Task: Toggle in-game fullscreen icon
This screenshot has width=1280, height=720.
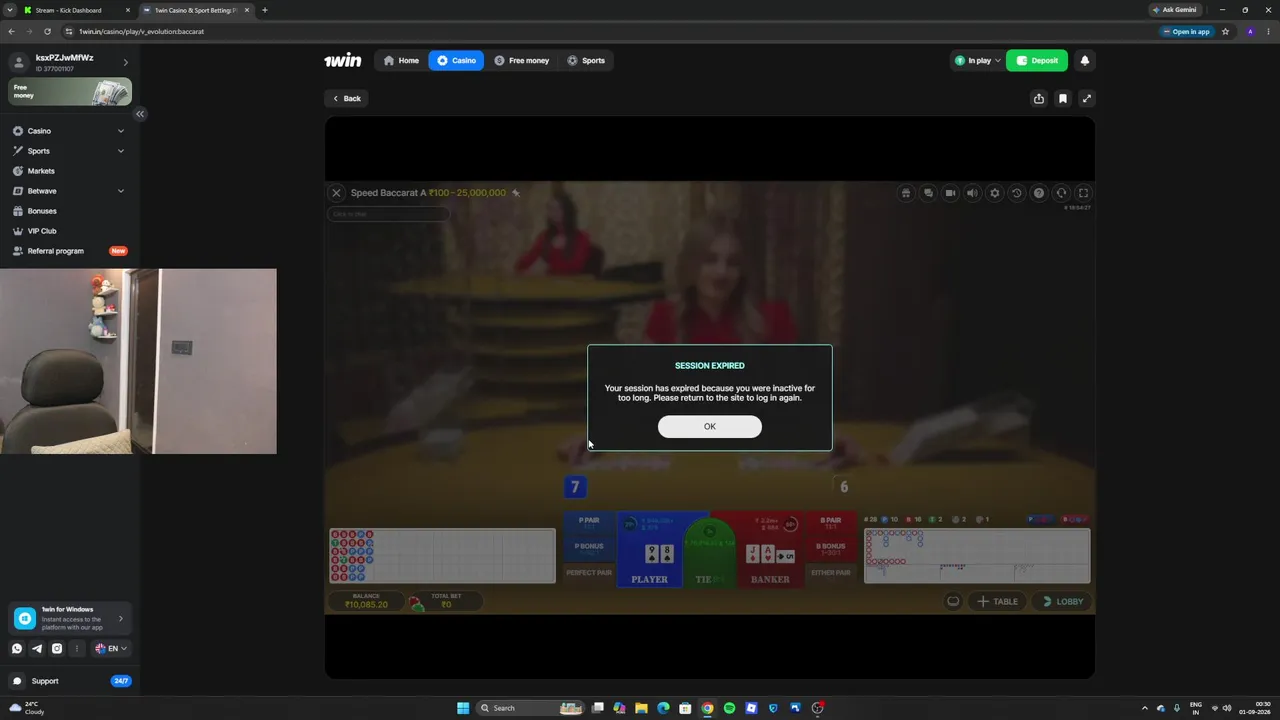Action: (x=1083, y=193)
